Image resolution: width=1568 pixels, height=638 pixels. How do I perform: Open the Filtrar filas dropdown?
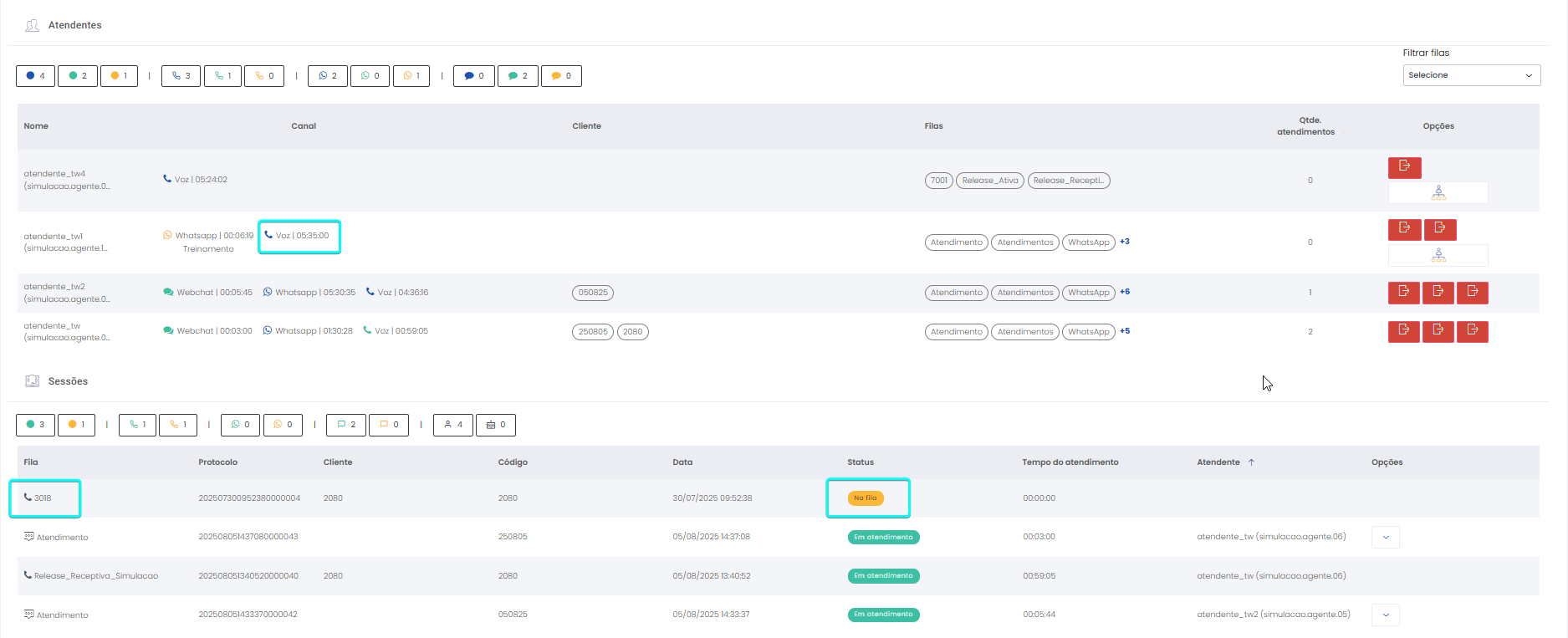click(1471, 75)
